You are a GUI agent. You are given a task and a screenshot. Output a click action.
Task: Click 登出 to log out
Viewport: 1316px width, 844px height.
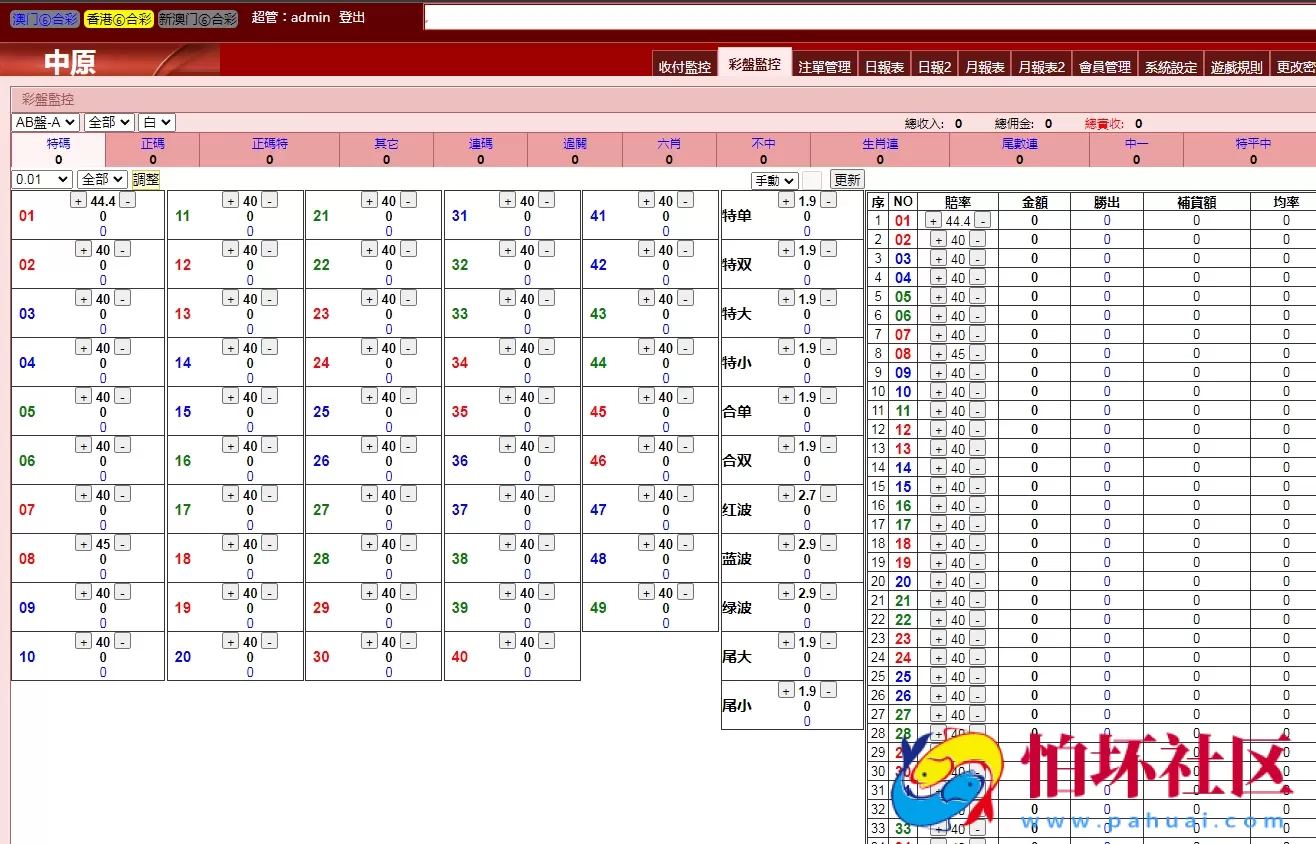346,18
